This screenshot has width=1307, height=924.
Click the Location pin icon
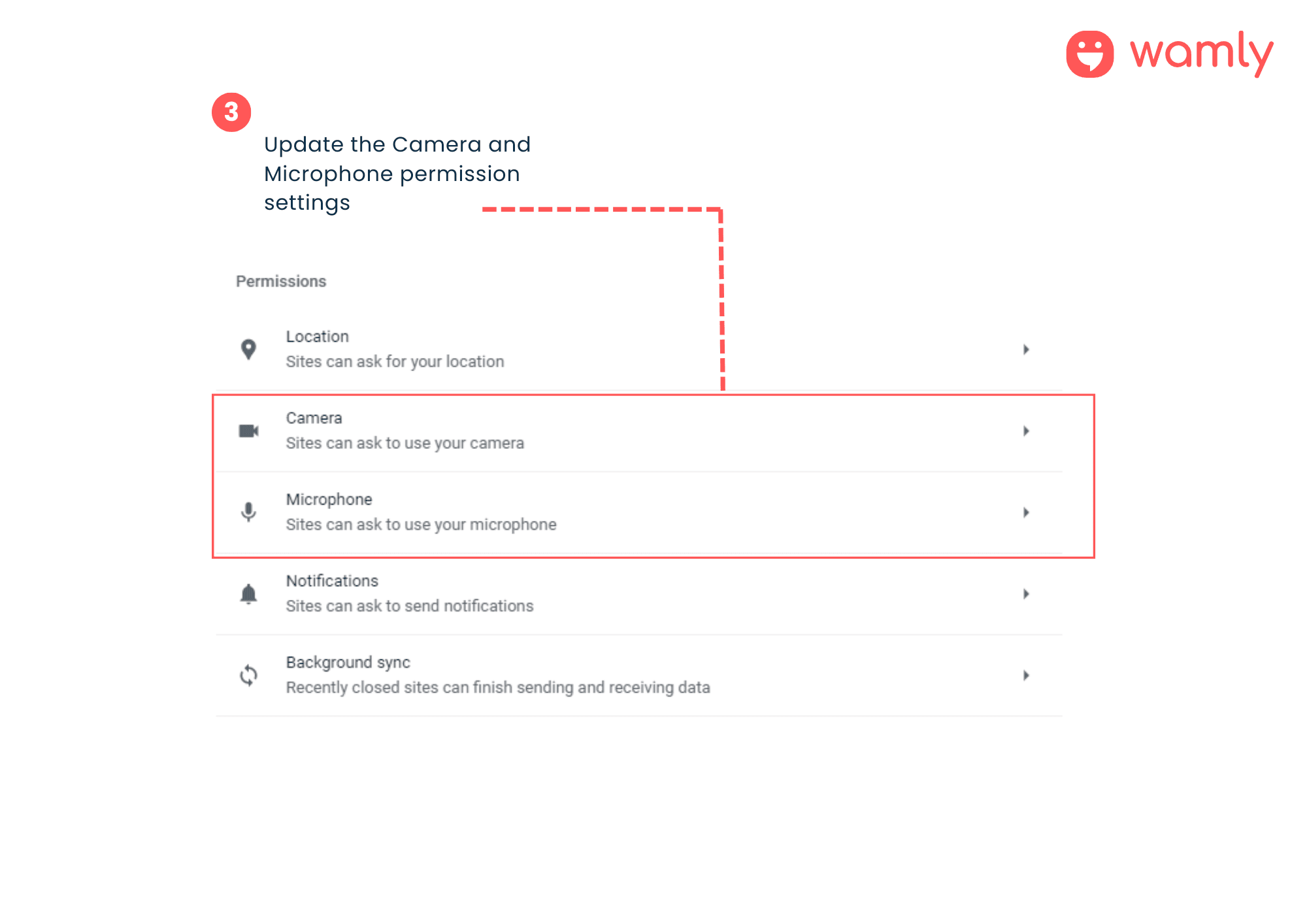coord(248,350)
